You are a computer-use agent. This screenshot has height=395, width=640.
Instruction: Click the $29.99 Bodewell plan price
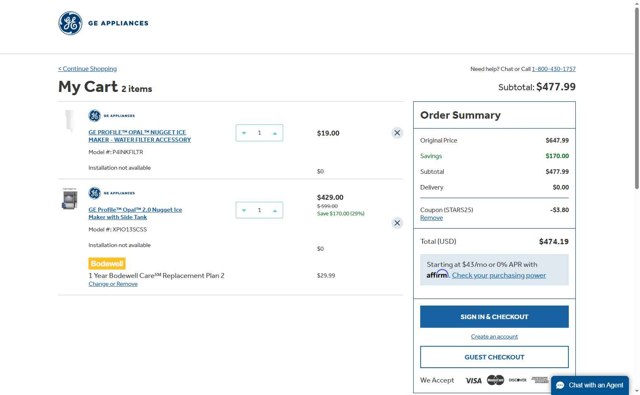326,276
